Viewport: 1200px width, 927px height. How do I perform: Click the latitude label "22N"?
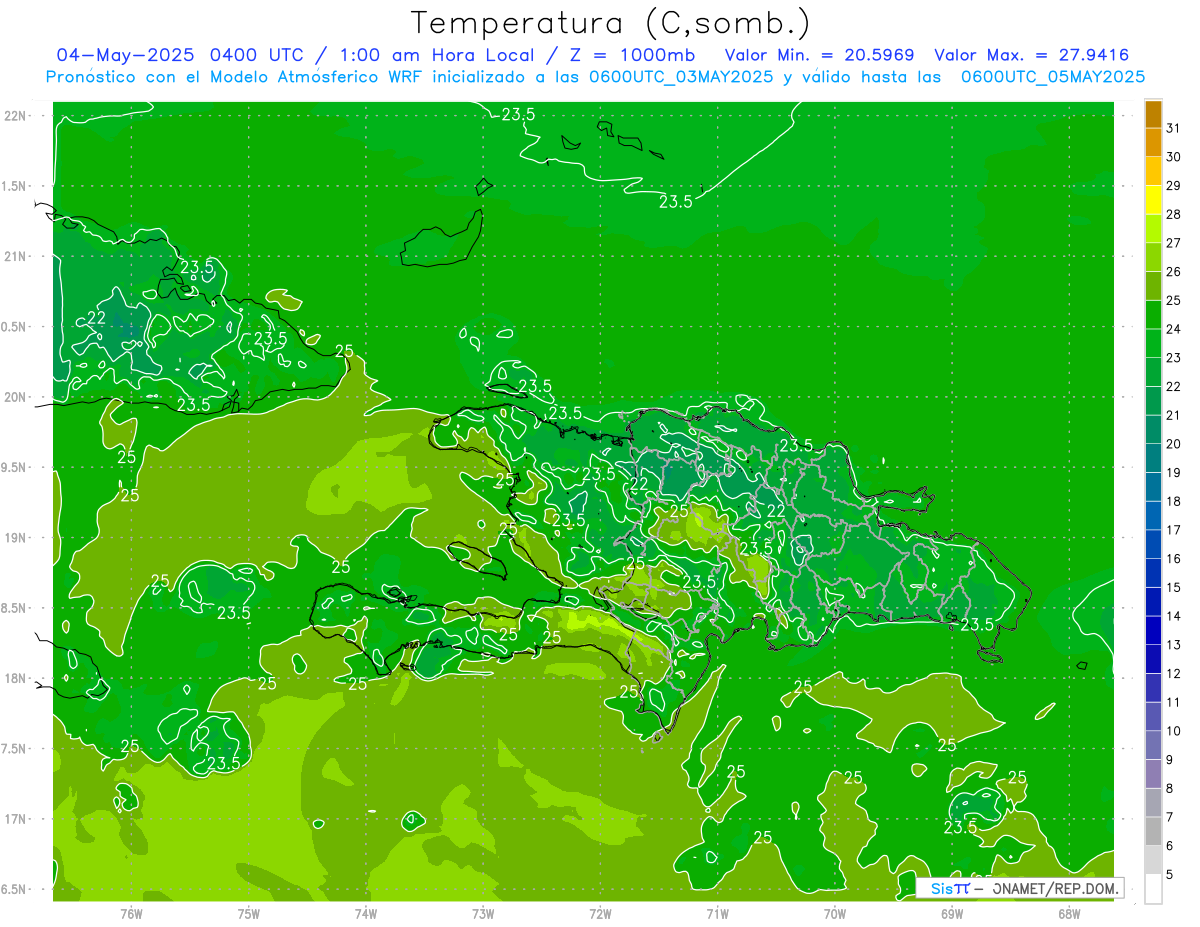(17, 116)
